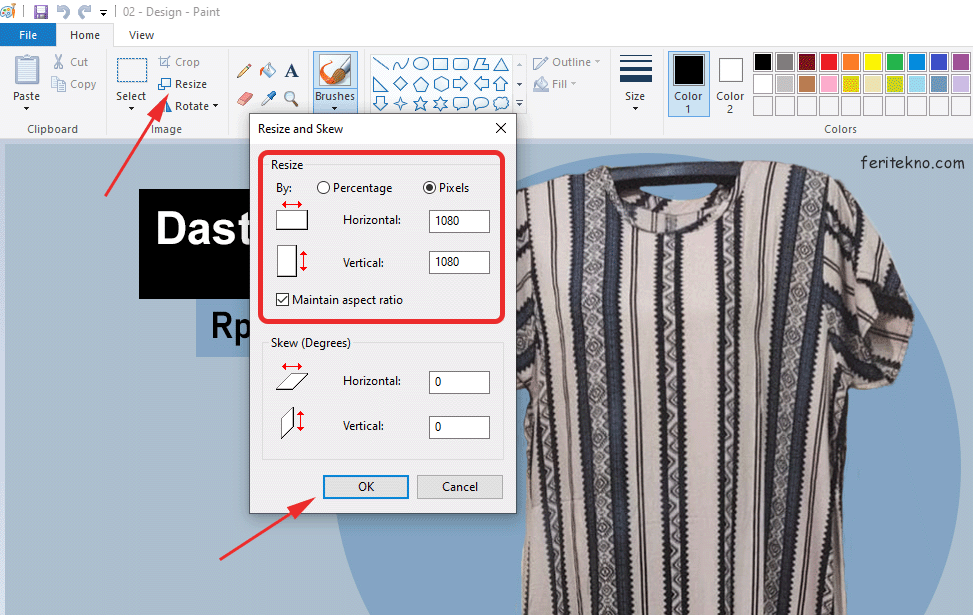Screen dimensions: 973x615
Task: Switch to the View ribbon tab
Action: 141,35
